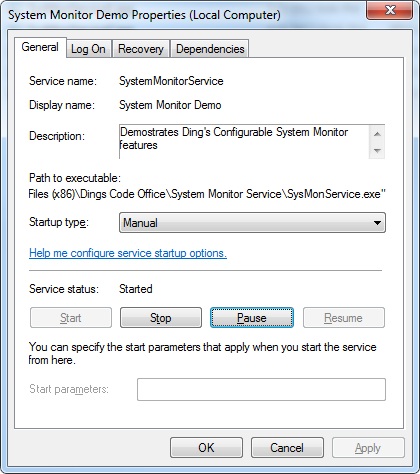The width and height of the screenshot is (420, 474).
Task: Click the Apply button
Action: [368, 448]
